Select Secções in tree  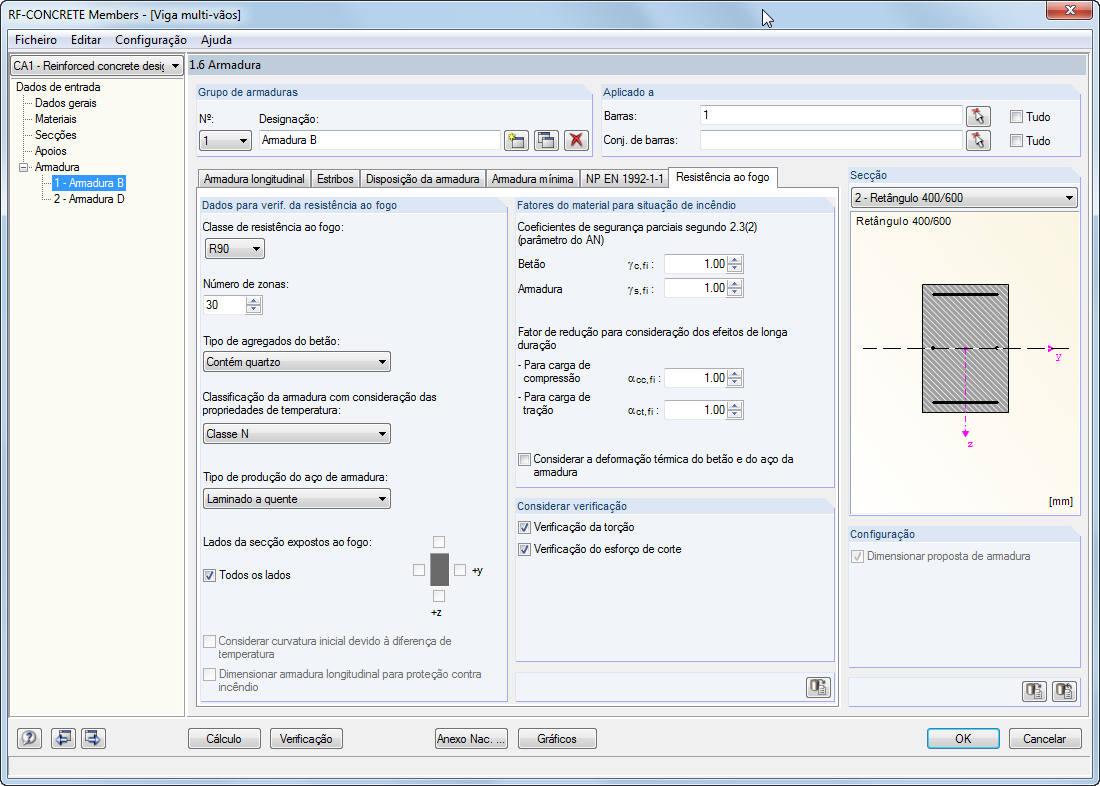click(56, 135)
